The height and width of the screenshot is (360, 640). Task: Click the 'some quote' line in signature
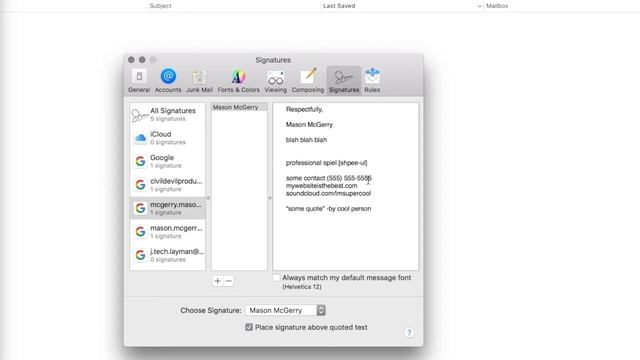[328, 209]
